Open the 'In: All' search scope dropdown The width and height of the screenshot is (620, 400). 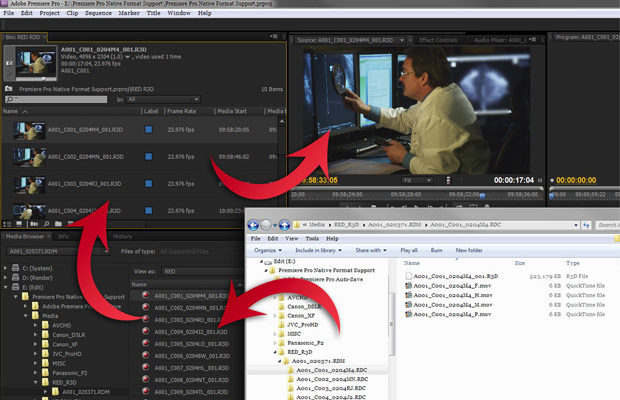[163, 99]
